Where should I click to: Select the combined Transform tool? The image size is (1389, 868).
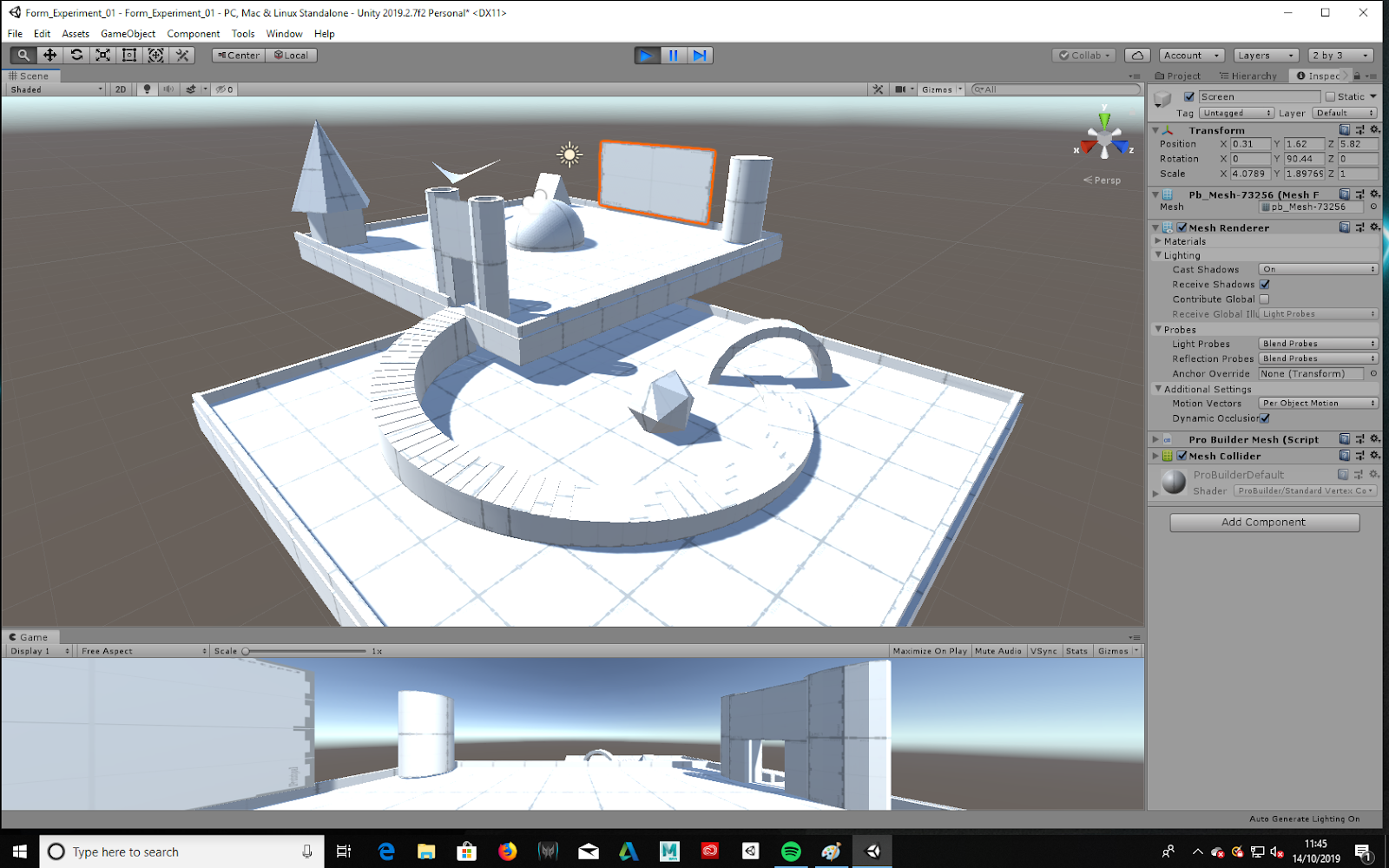pyautogui.click(x=155, y=56)
